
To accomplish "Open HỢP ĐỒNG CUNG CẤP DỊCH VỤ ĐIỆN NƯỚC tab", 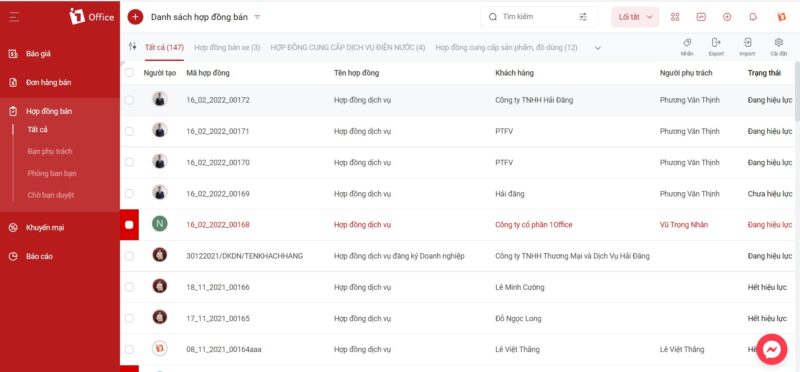I will point(347,47).
